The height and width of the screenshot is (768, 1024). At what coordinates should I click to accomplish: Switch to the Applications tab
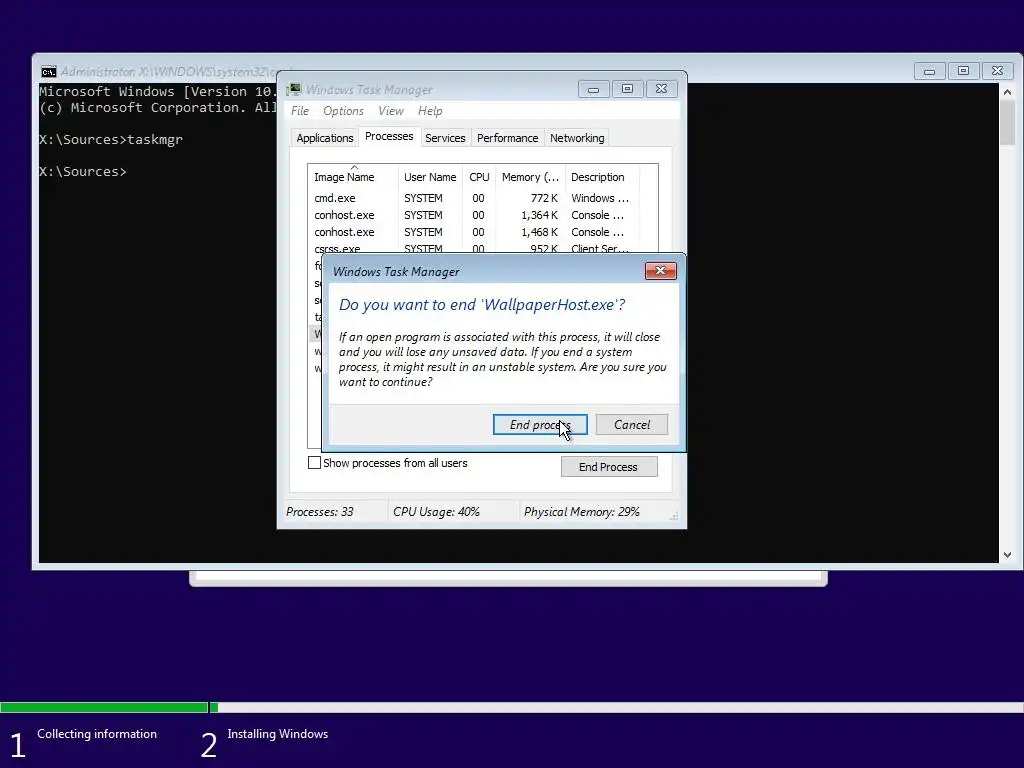[x=325, y=138]
